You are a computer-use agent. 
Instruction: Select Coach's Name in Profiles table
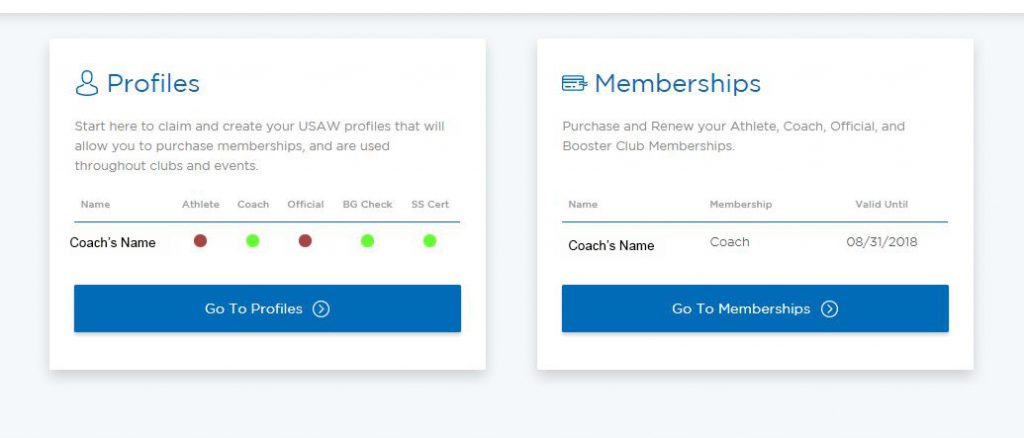(113, 242)
